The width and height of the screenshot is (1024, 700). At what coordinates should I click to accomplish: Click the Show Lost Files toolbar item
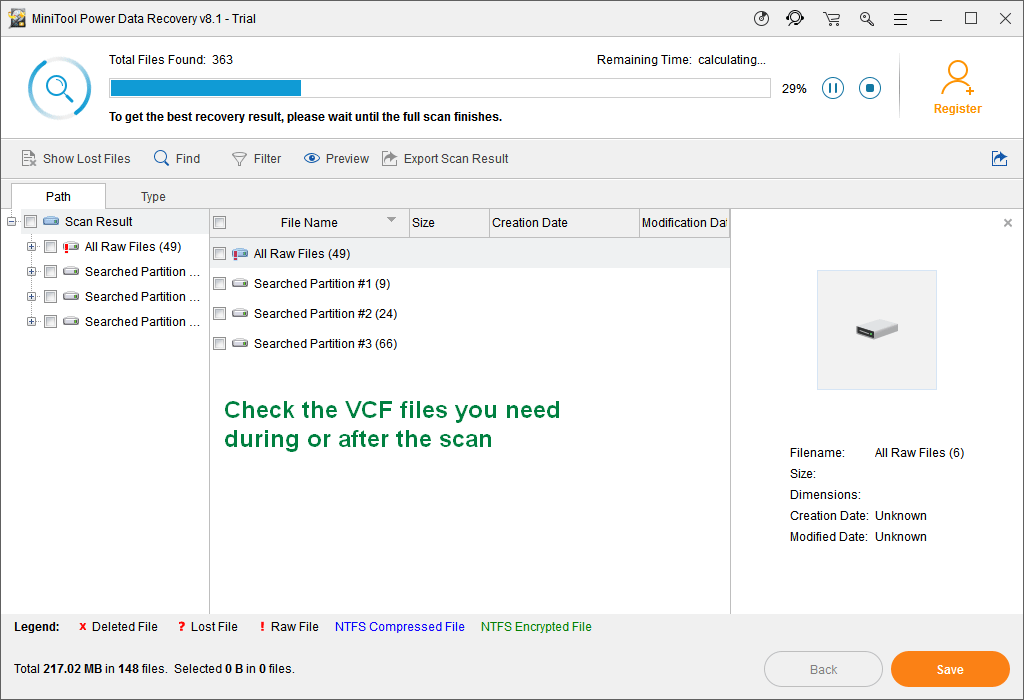(76, 159)
